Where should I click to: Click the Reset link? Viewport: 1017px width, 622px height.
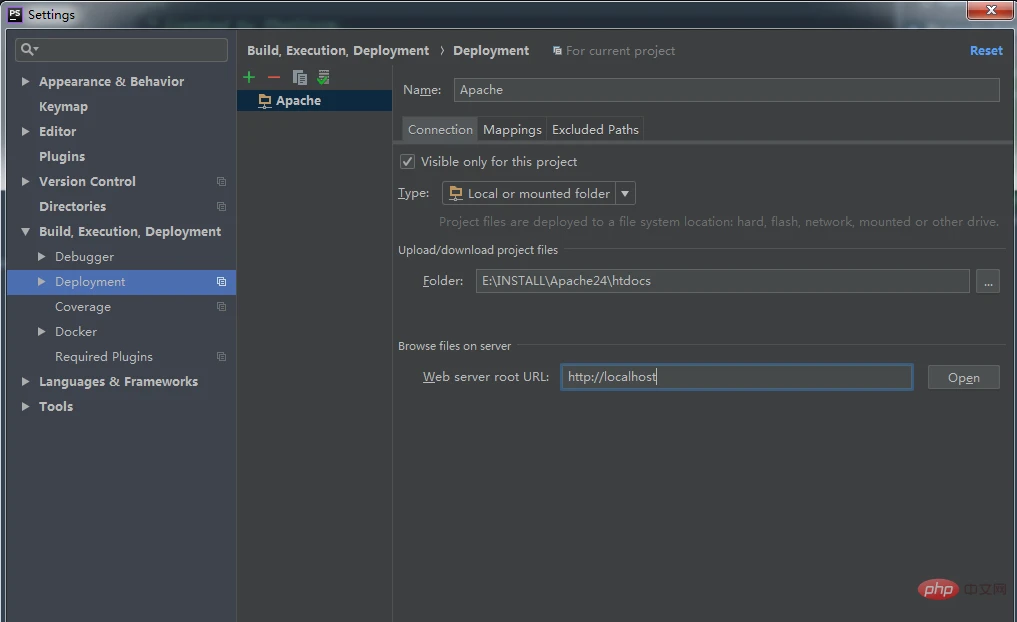coord(986,51)
